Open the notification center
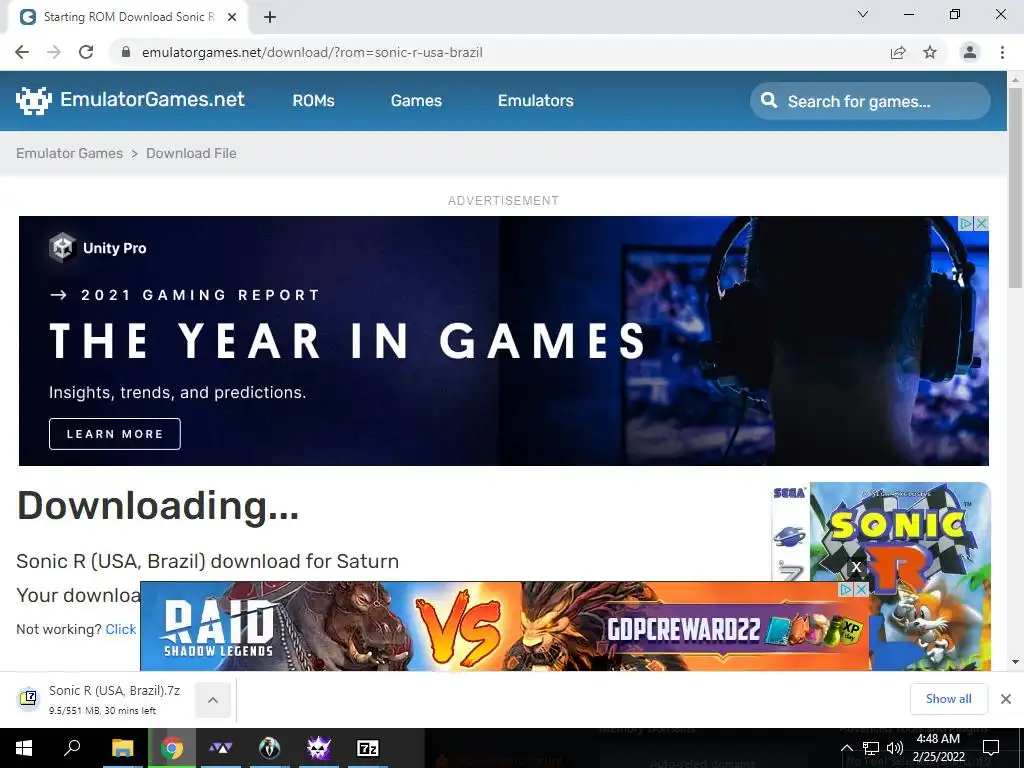1024x768 pixels. 991,748
